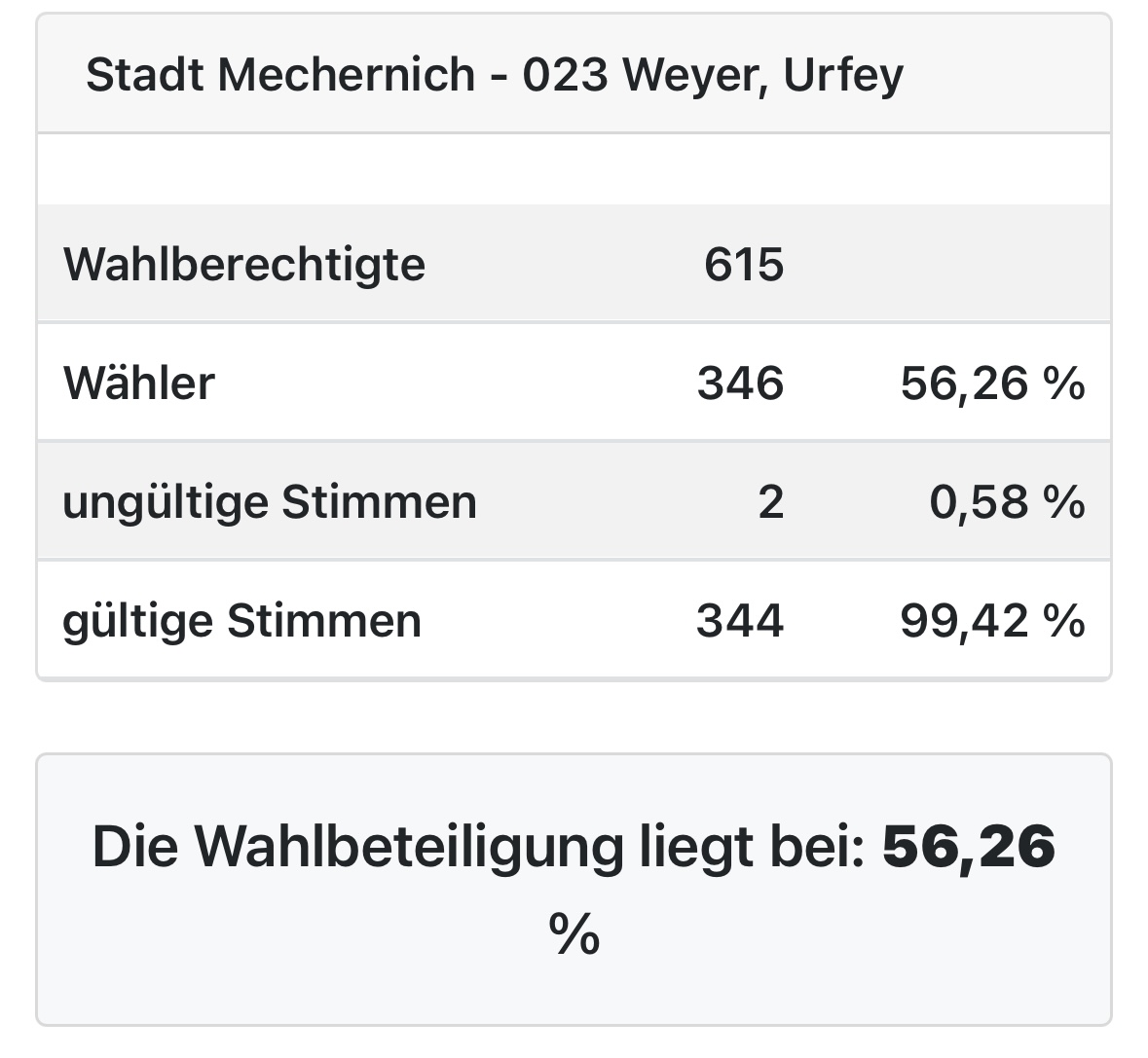This screenshot has width=1148, height=1058.
Task: Click '023 Weyer, Urfey' in the header
Action: [x=713, y=75]
